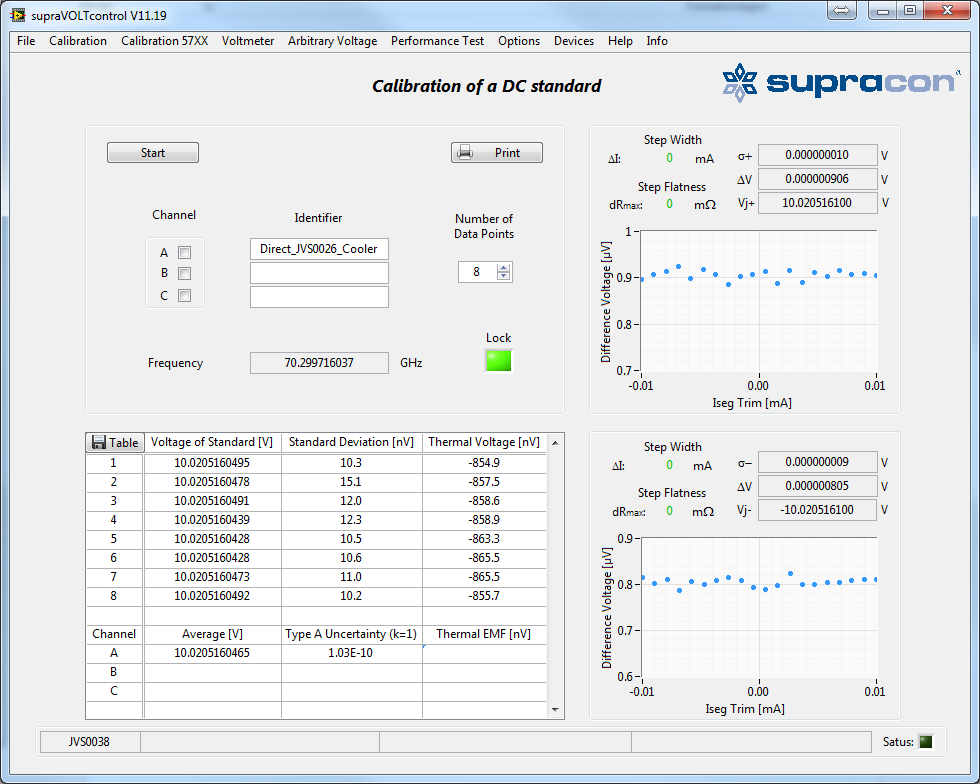Screen dimensions: 980x784
Task: Toggle the Channel C checkbox
Action: 184,295
